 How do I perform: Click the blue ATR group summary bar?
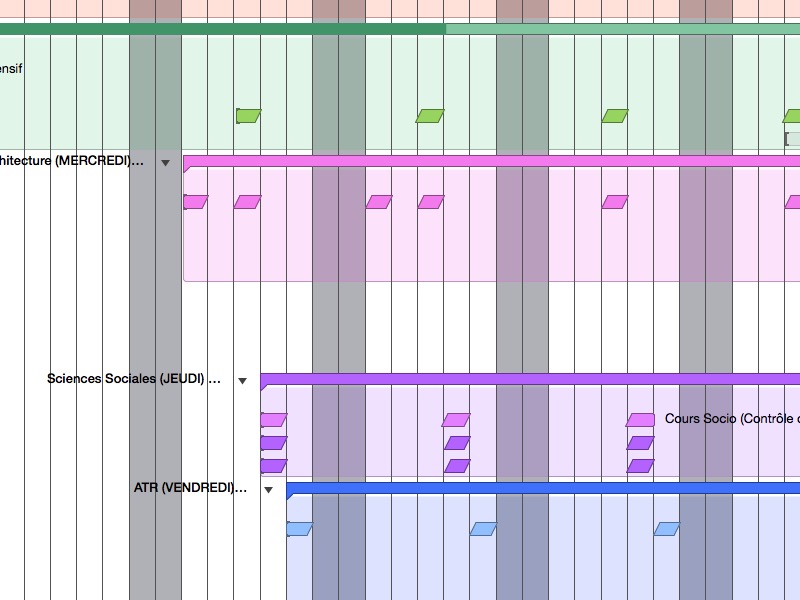(540, 488)
